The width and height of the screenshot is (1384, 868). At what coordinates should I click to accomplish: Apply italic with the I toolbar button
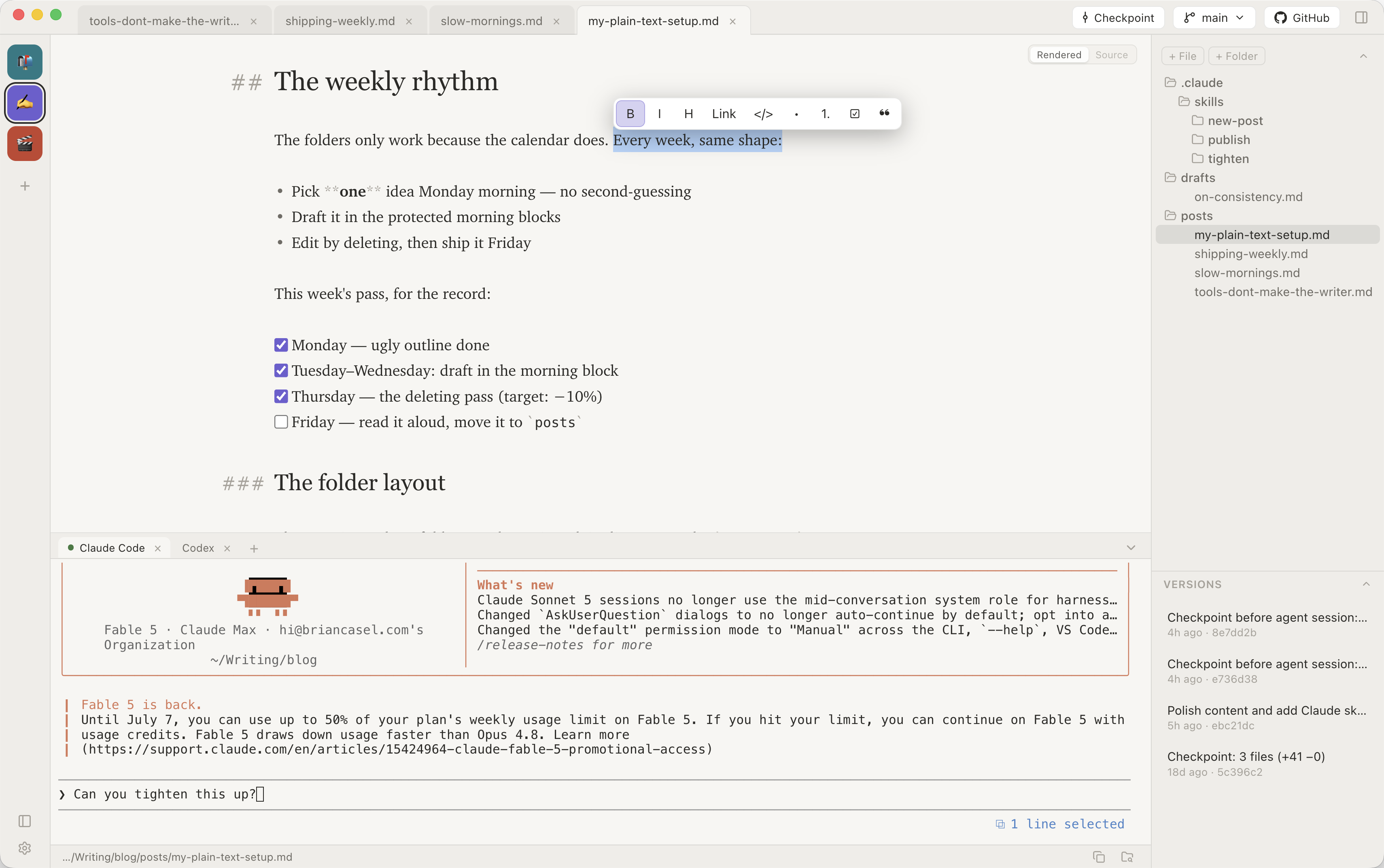(659, 114)
